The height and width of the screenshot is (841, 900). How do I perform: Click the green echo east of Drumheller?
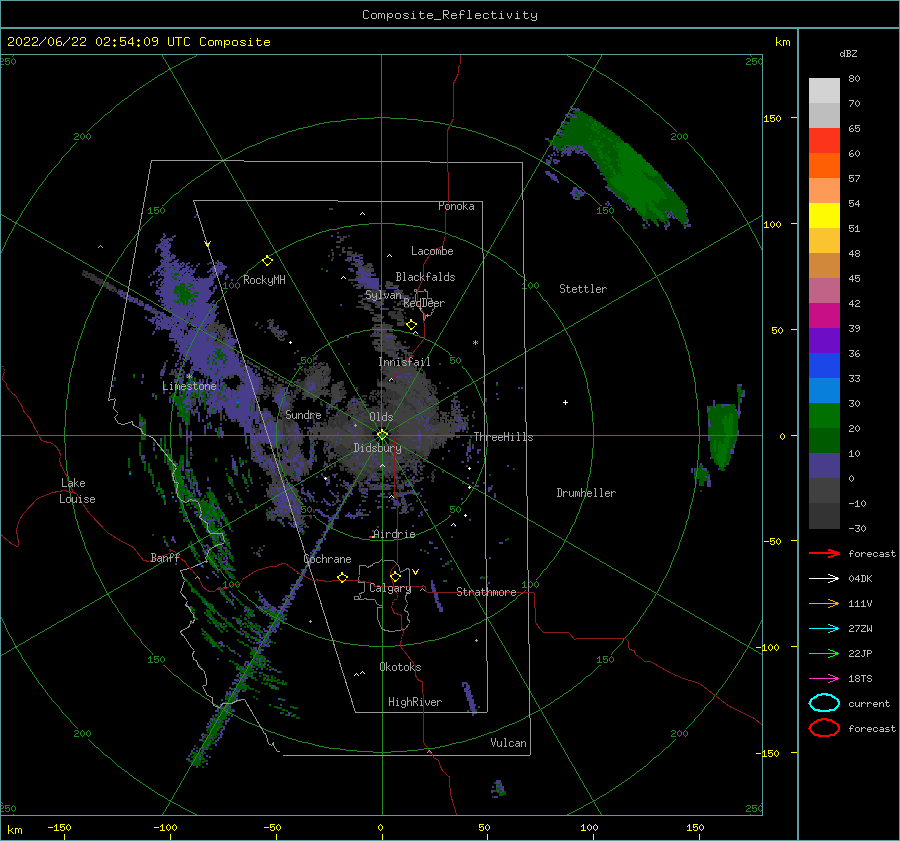pos(721,436)
